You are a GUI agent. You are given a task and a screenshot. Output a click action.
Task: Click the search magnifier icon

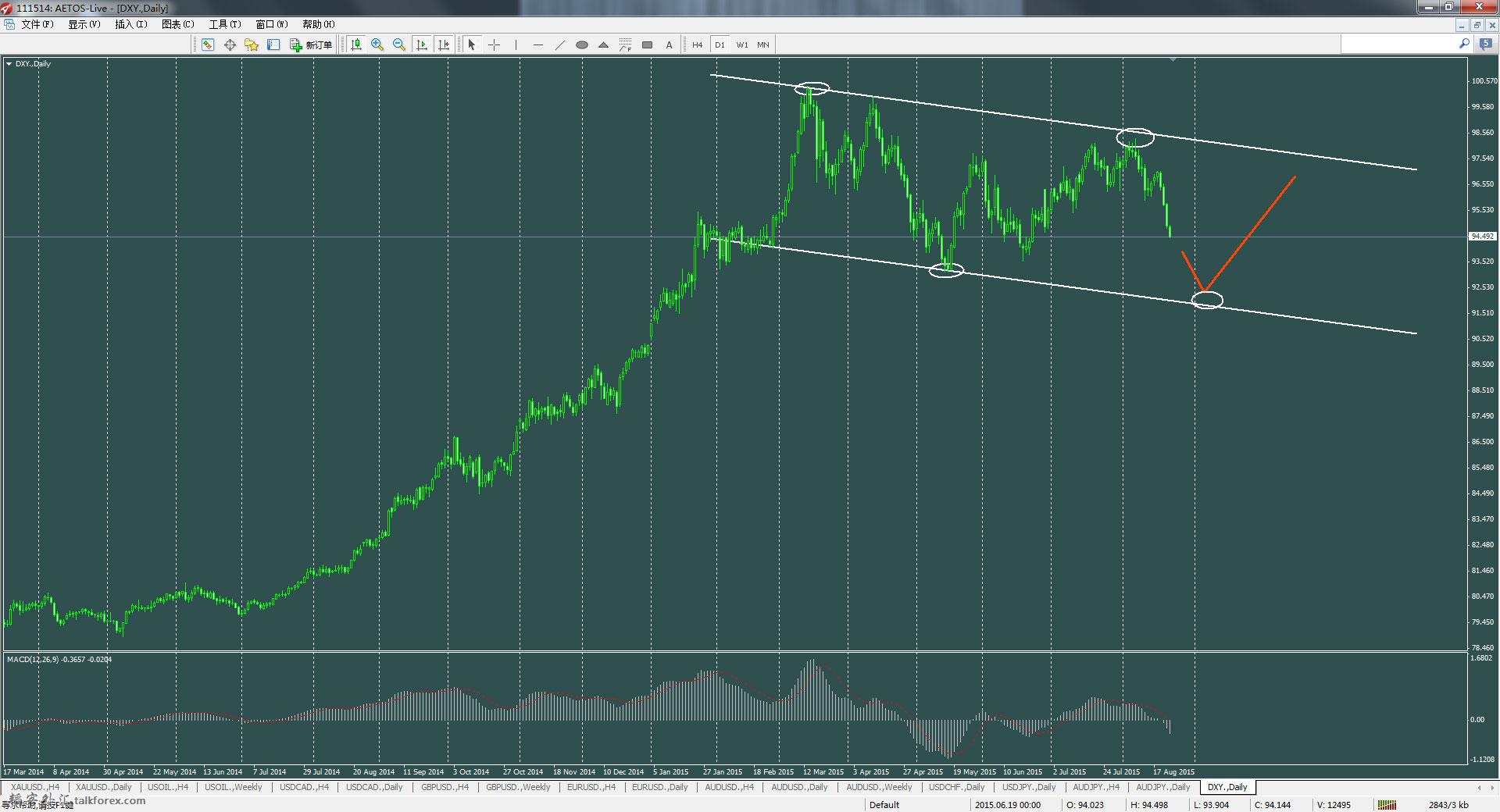click(x=1463, y=45)
